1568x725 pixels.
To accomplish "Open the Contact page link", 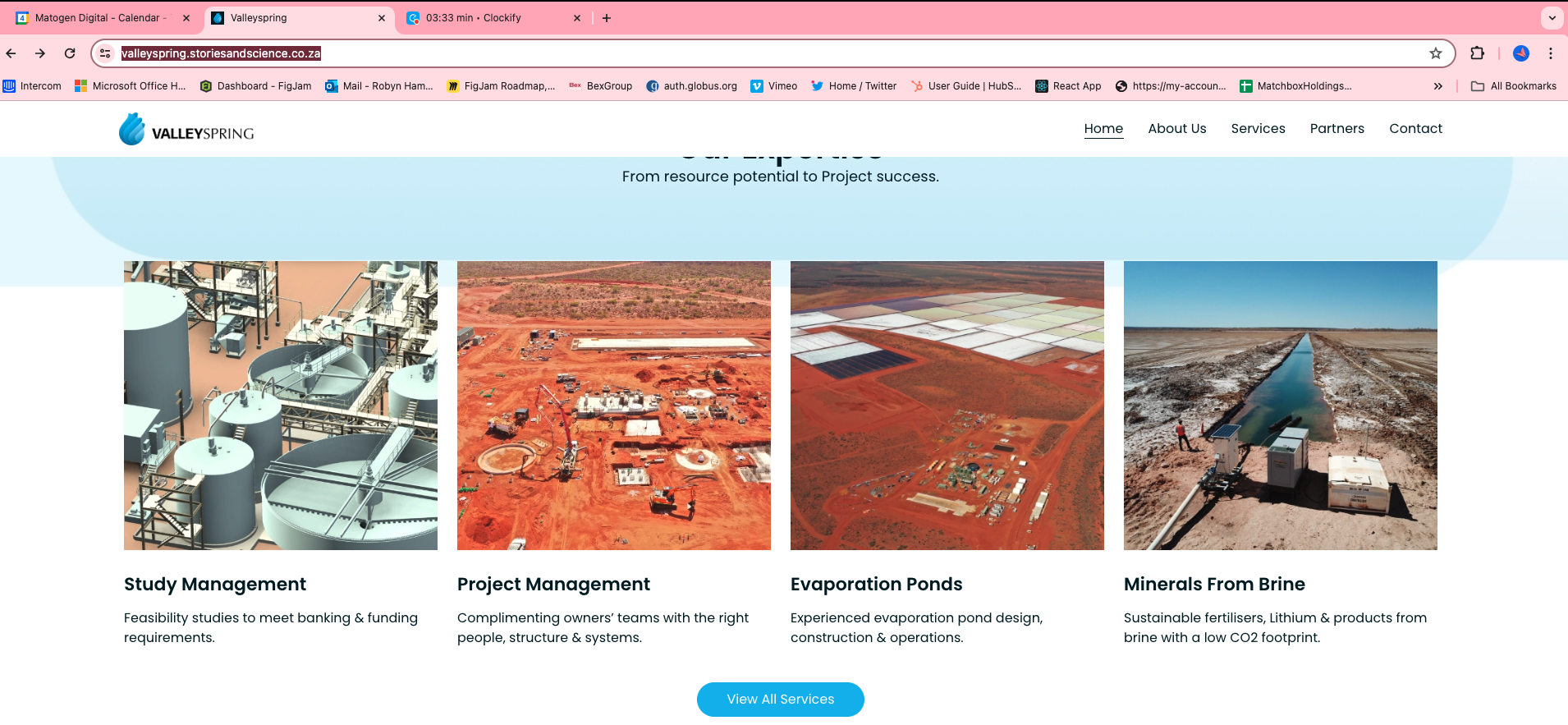I will point(1415,129).
